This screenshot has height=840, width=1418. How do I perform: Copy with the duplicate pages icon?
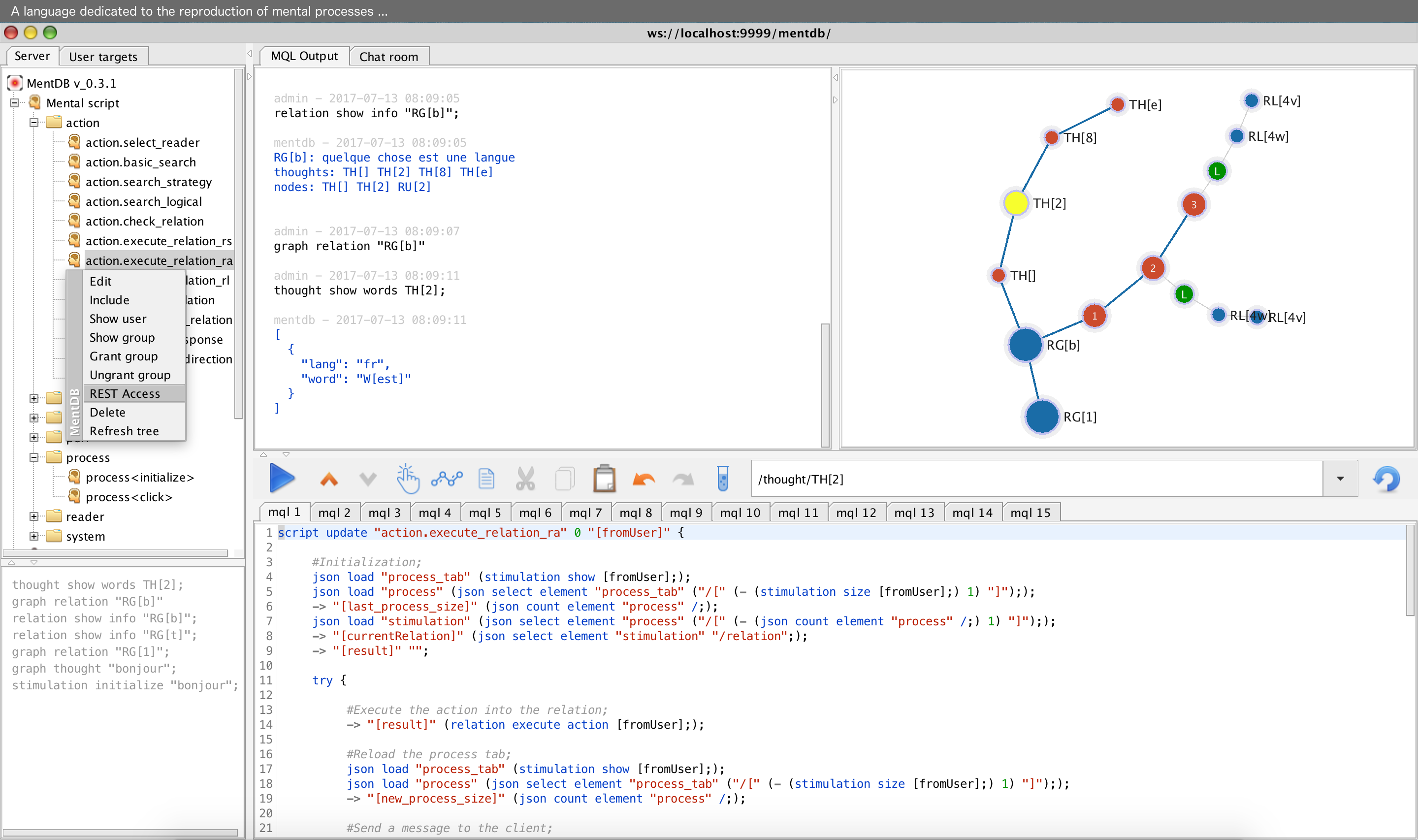565,479
